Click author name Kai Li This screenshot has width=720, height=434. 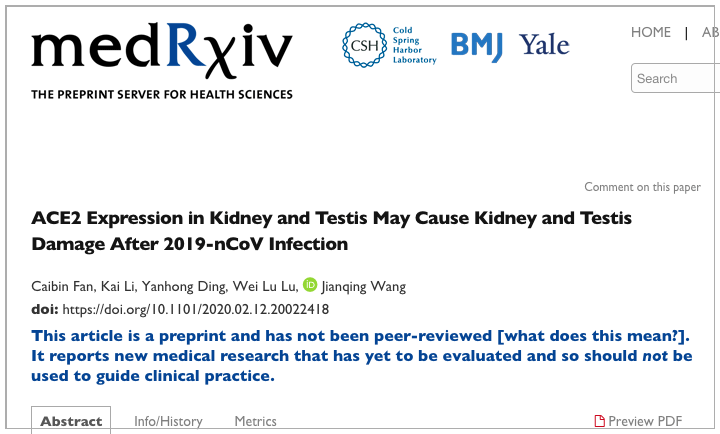pos(118,286)
